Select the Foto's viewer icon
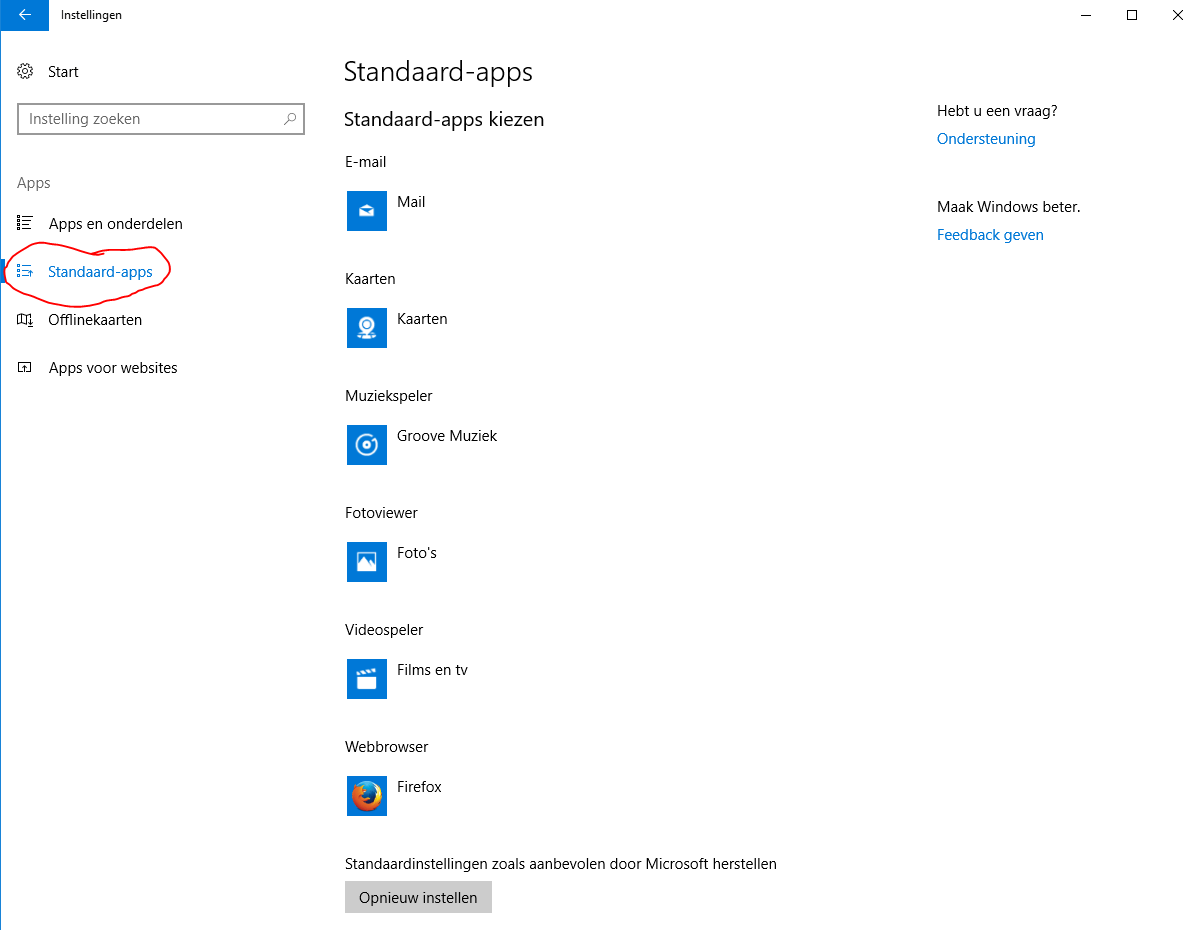Image resolution: width=1201 pixels, height=930 pixels. pyautogui.click(x=366, y=562)
